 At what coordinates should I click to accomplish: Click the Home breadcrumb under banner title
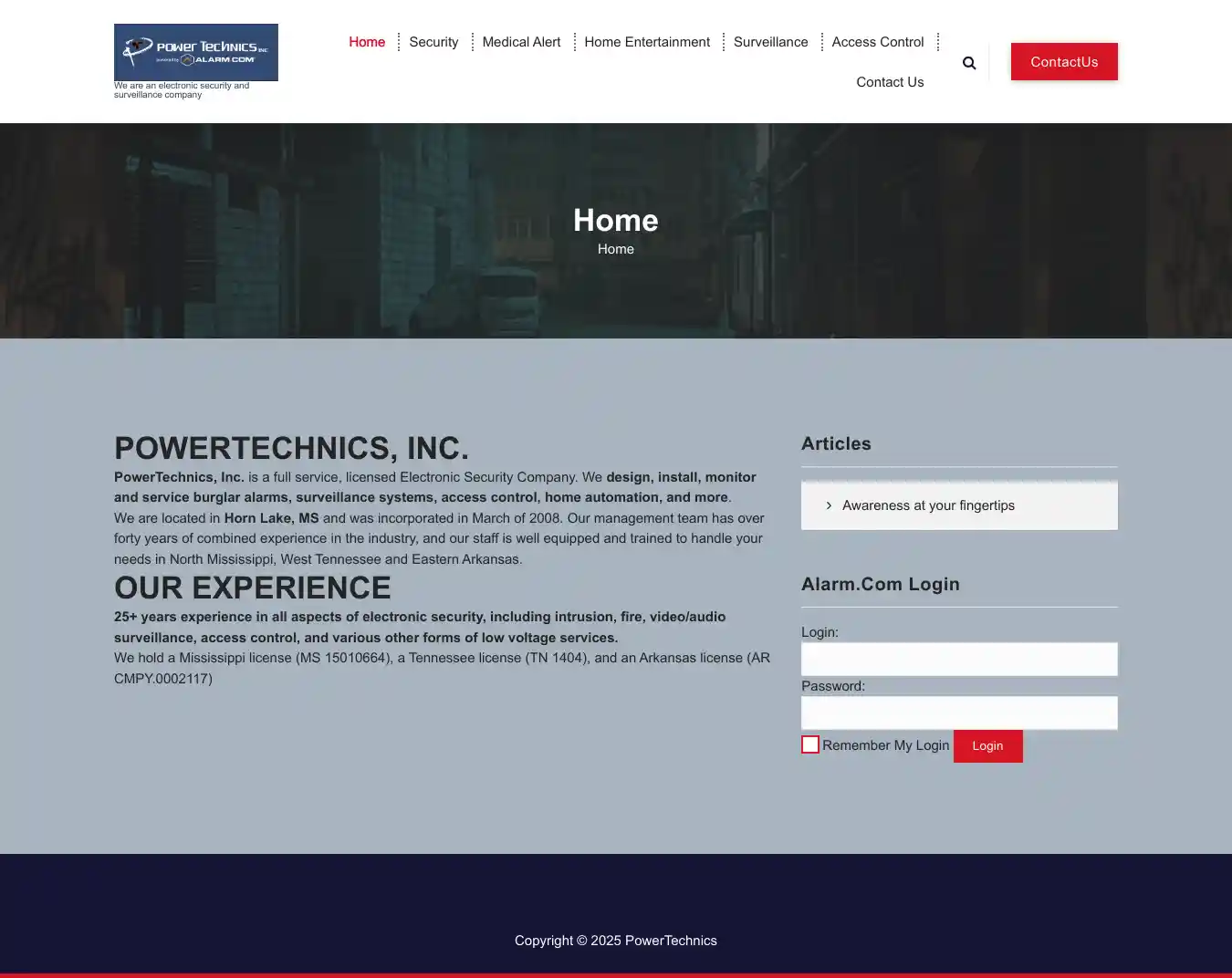pos(615,249)
